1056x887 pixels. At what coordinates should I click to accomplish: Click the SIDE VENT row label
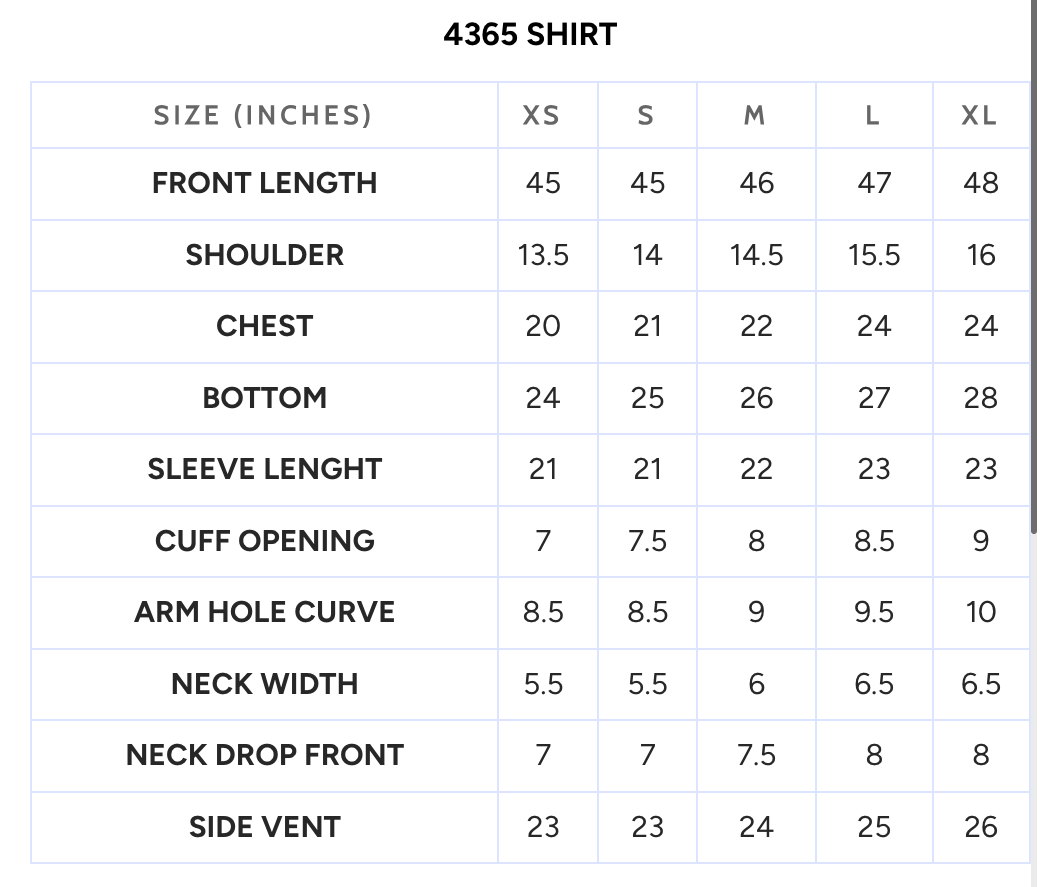tap(265, 827)
